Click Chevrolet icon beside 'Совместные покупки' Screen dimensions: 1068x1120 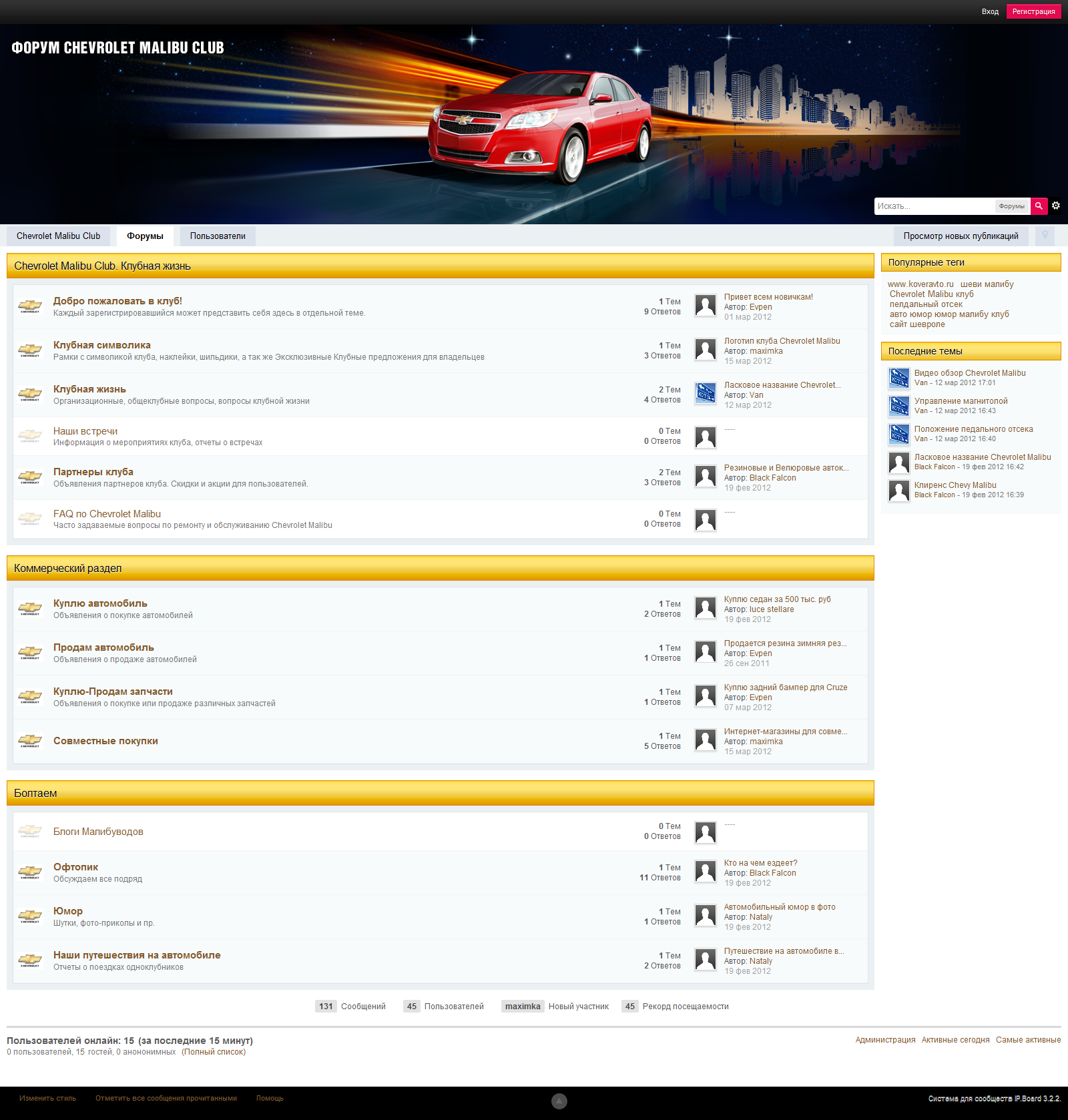tap(30, 741)
